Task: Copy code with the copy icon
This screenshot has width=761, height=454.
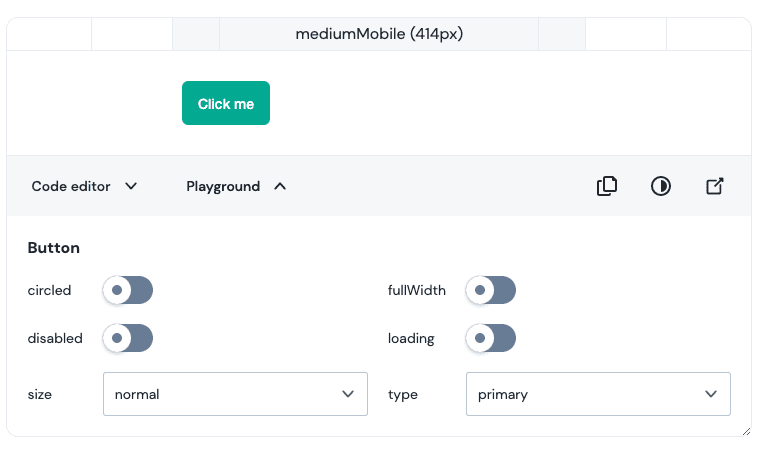Action: point(607,186)
